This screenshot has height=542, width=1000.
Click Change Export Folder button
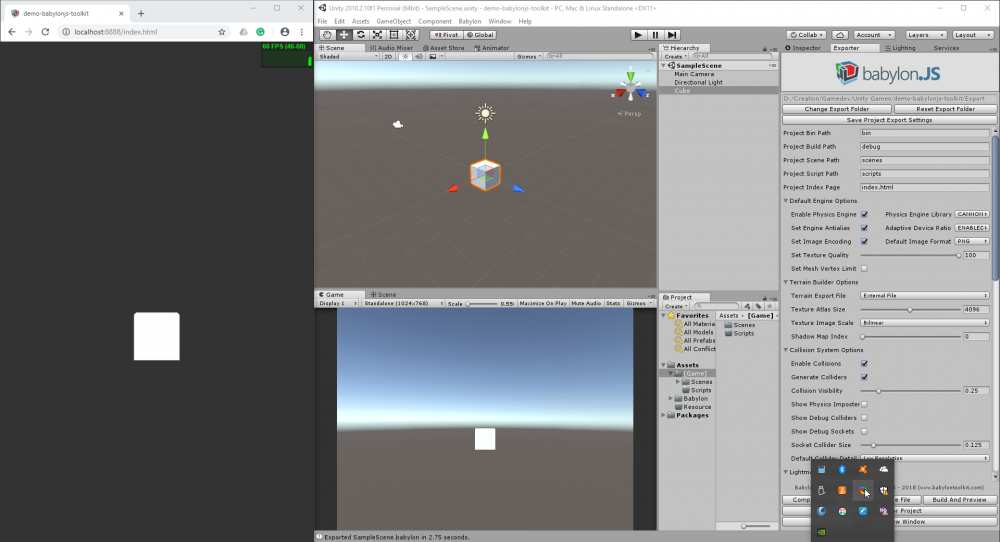click(837, 109)
